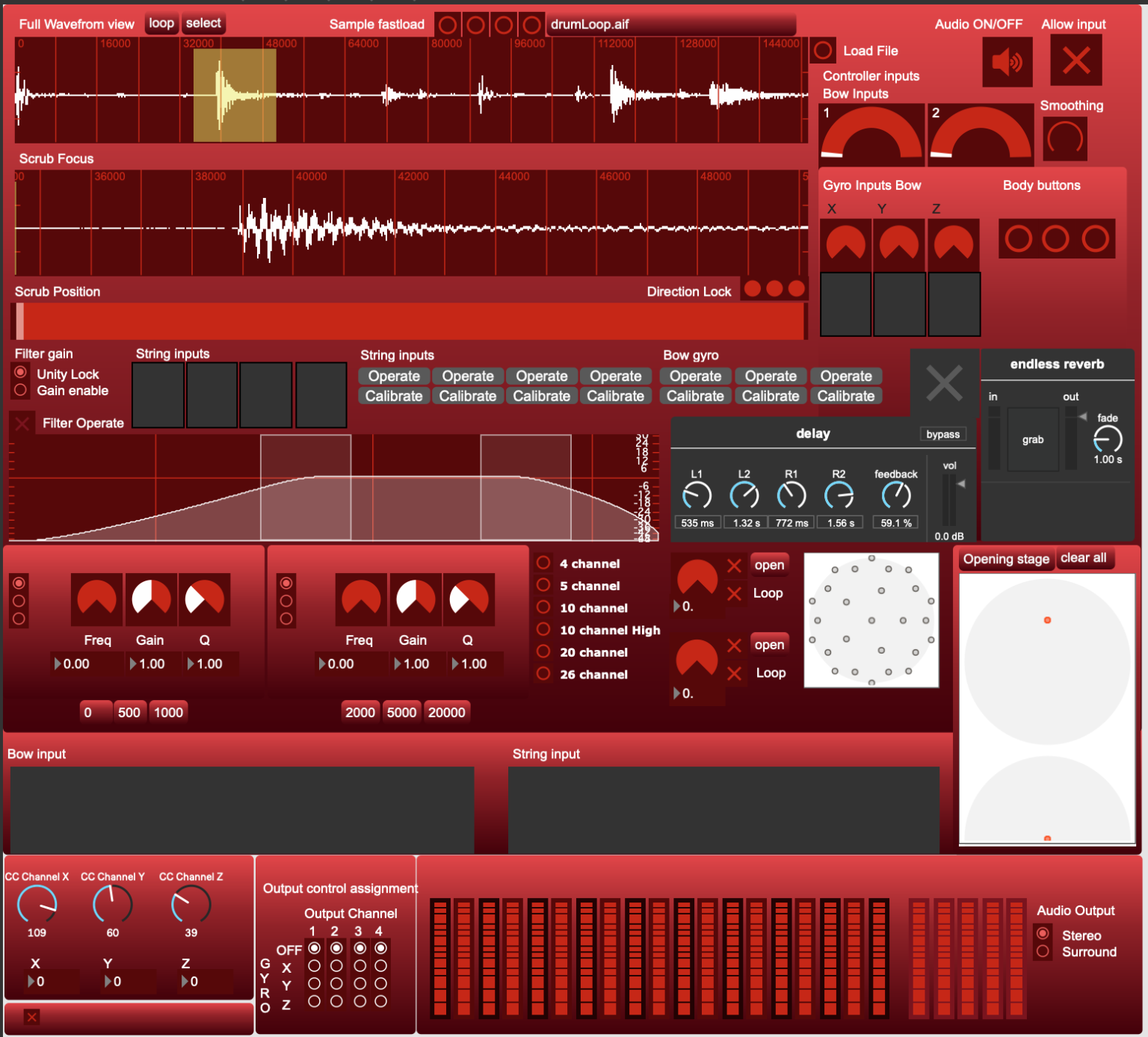
Task: Select Surround audio output option
Action: 1043,951
